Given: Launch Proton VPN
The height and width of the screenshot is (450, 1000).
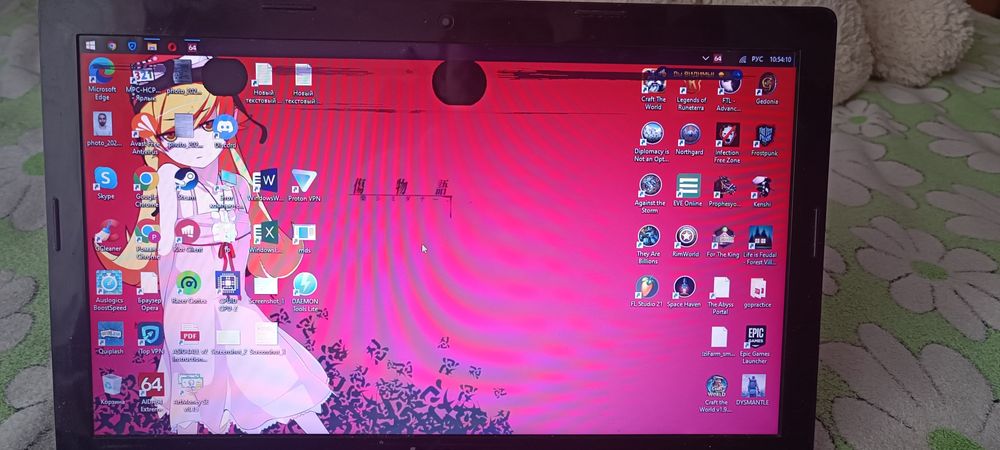Looking at the screenshot, I should (304, 185).
